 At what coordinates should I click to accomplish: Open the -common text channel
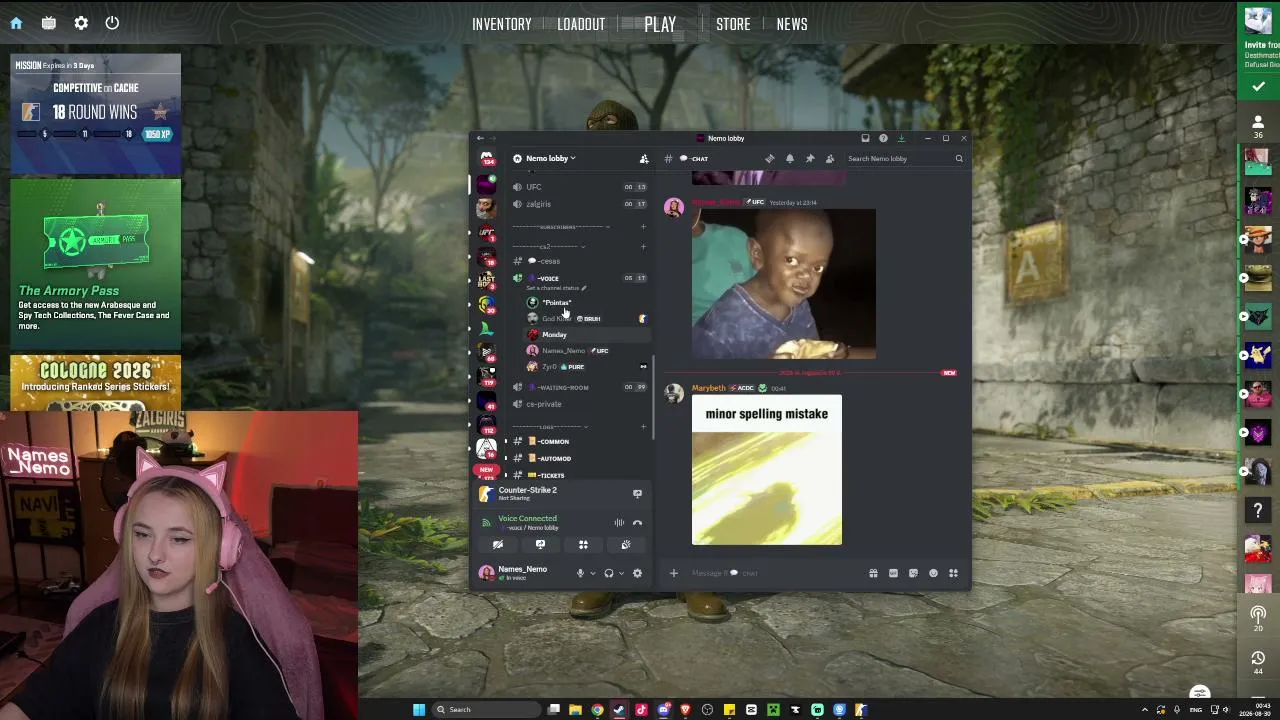578,441
